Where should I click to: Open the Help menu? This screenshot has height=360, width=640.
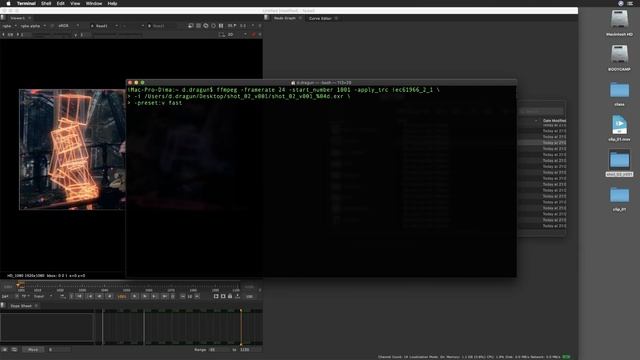pyautogui.click(x=112, y=3)
